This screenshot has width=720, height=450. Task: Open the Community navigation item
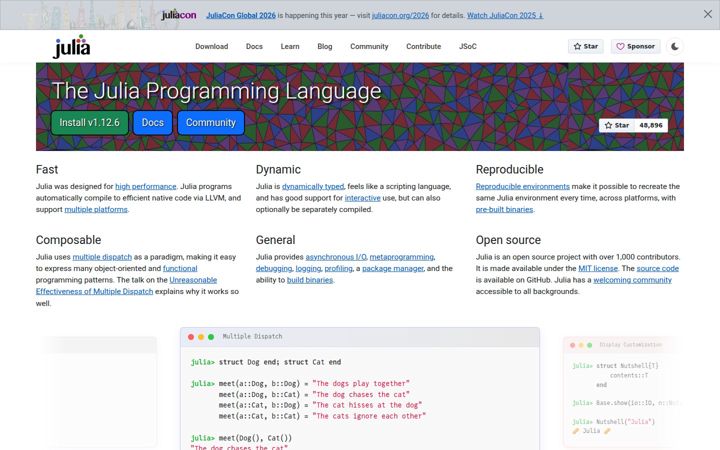pos(369,46)
